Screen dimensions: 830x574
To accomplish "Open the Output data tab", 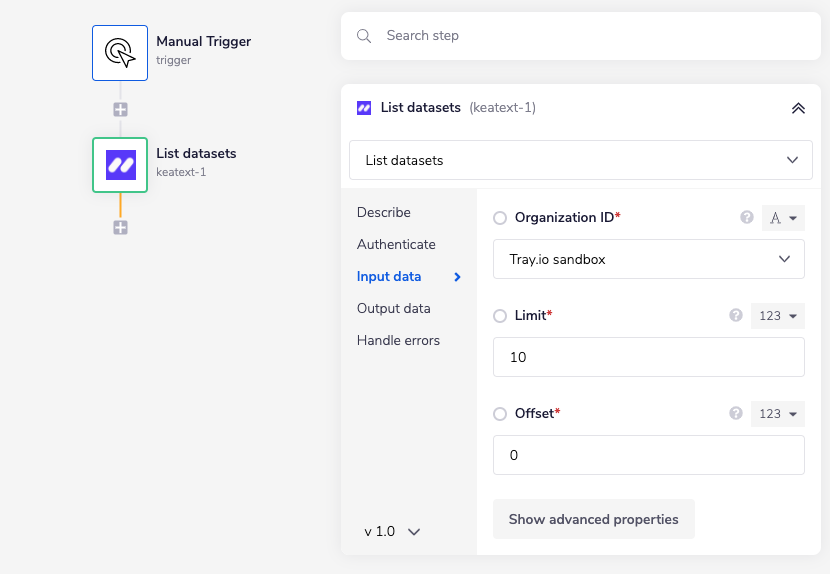I will 393,308.
